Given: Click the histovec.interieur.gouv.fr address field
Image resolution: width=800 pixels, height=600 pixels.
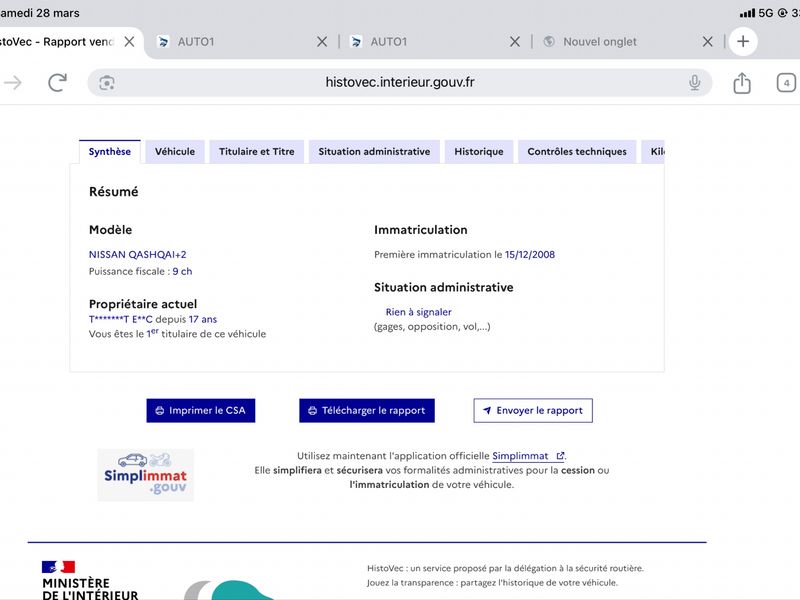Looking at the screenshot, I should coord(399,83).
